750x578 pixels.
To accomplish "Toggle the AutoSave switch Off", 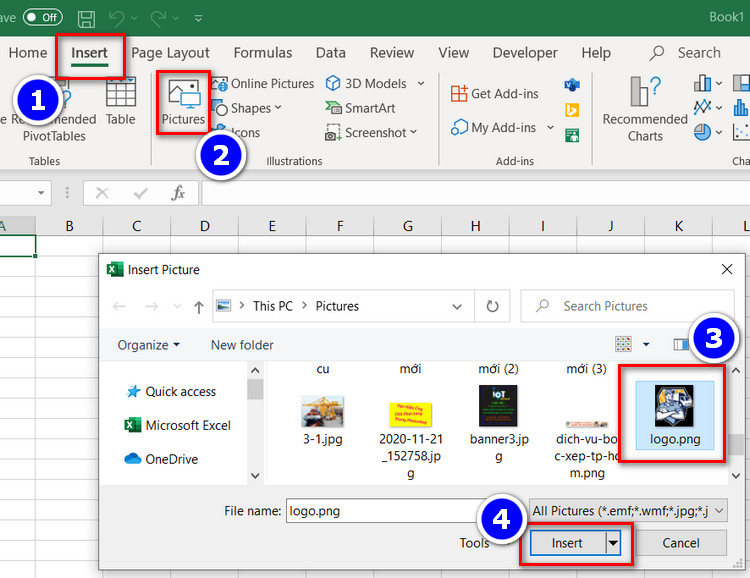I will tap(43, 18).
